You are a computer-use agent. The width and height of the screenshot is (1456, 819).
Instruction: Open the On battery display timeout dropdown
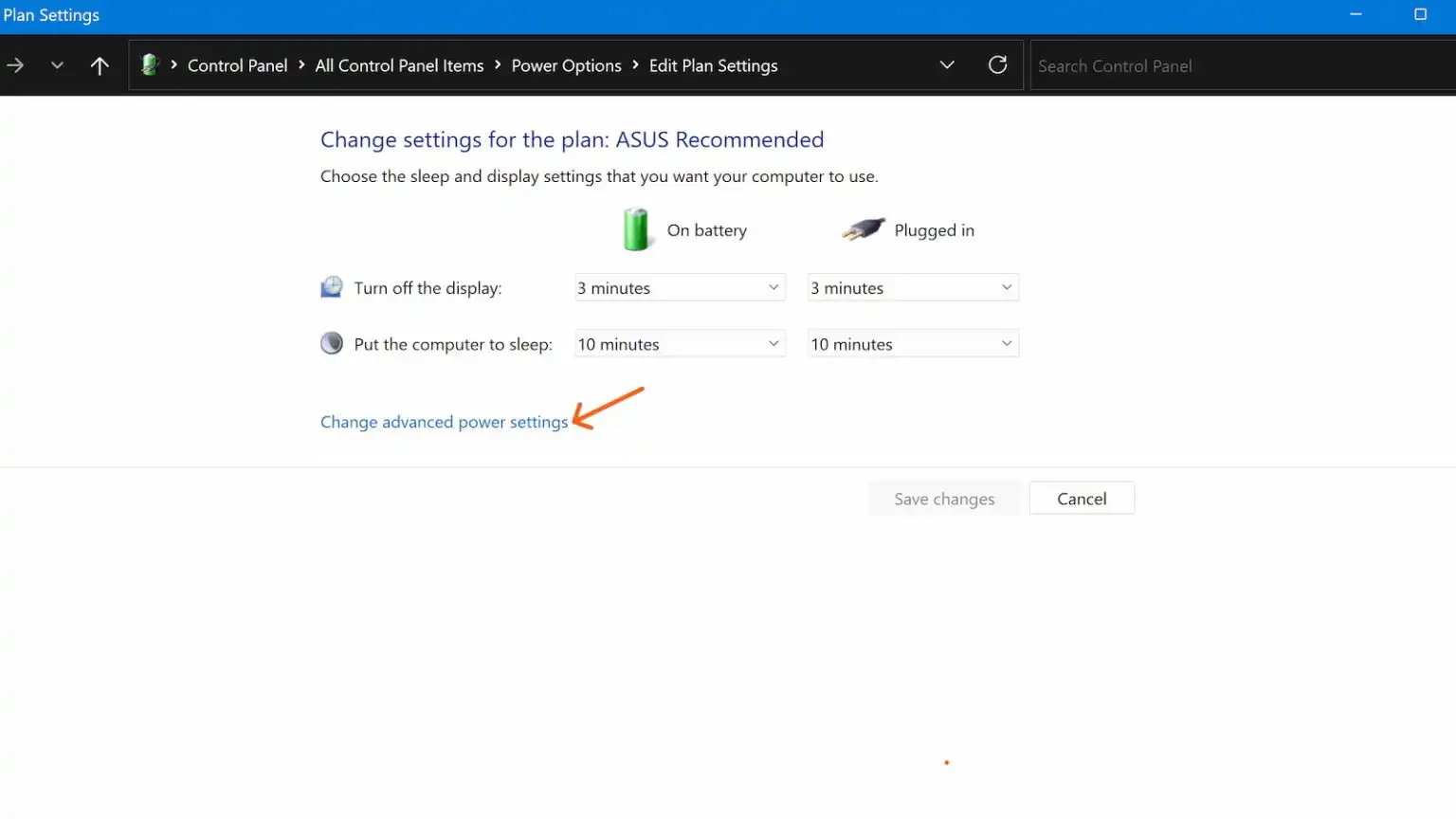pos(680,287)
